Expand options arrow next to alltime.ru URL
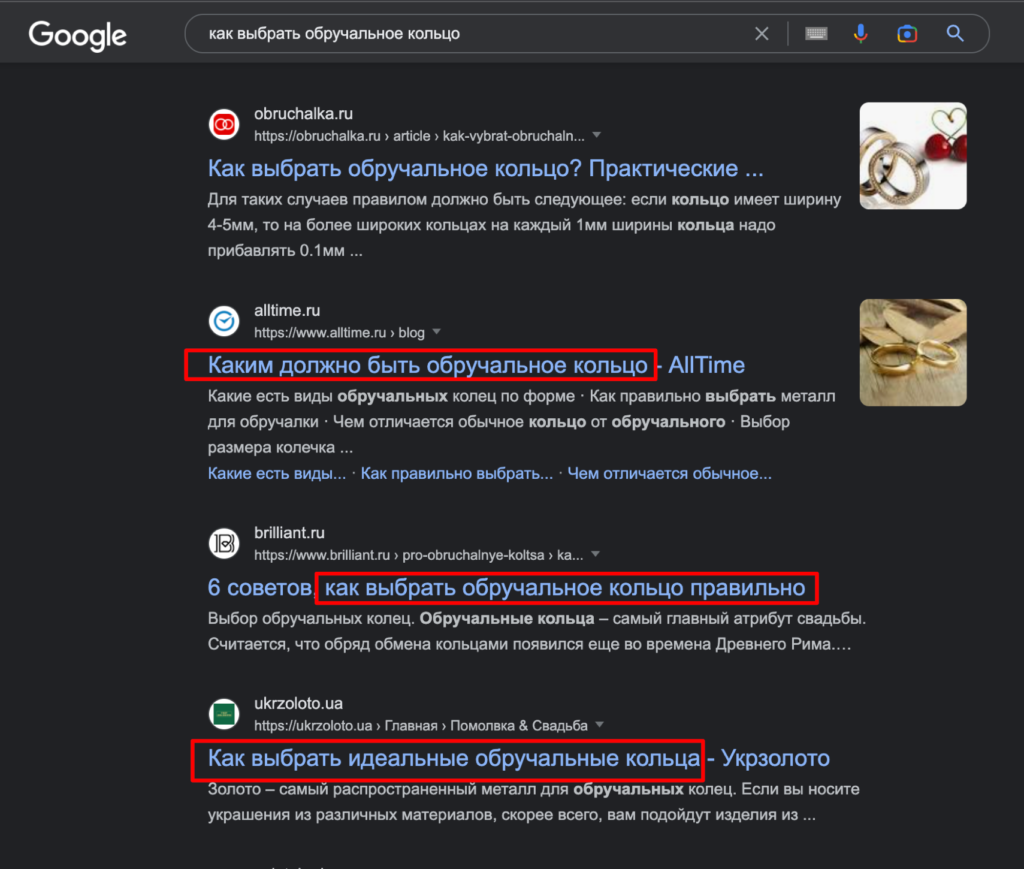 437,332
